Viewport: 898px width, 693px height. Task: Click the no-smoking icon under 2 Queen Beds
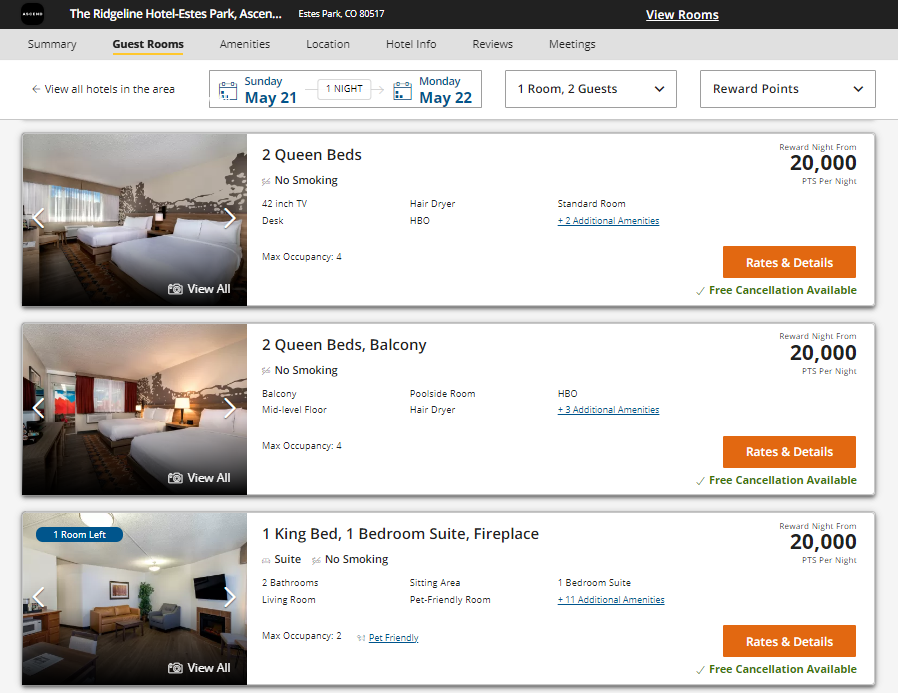[264, 180]
